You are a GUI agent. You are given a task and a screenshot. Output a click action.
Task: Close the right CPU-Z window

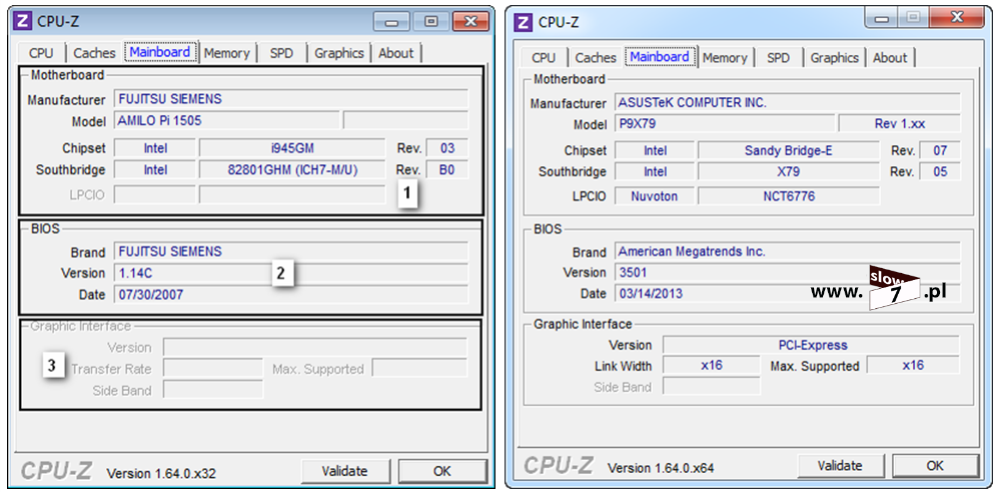click(x=957, y=18)
